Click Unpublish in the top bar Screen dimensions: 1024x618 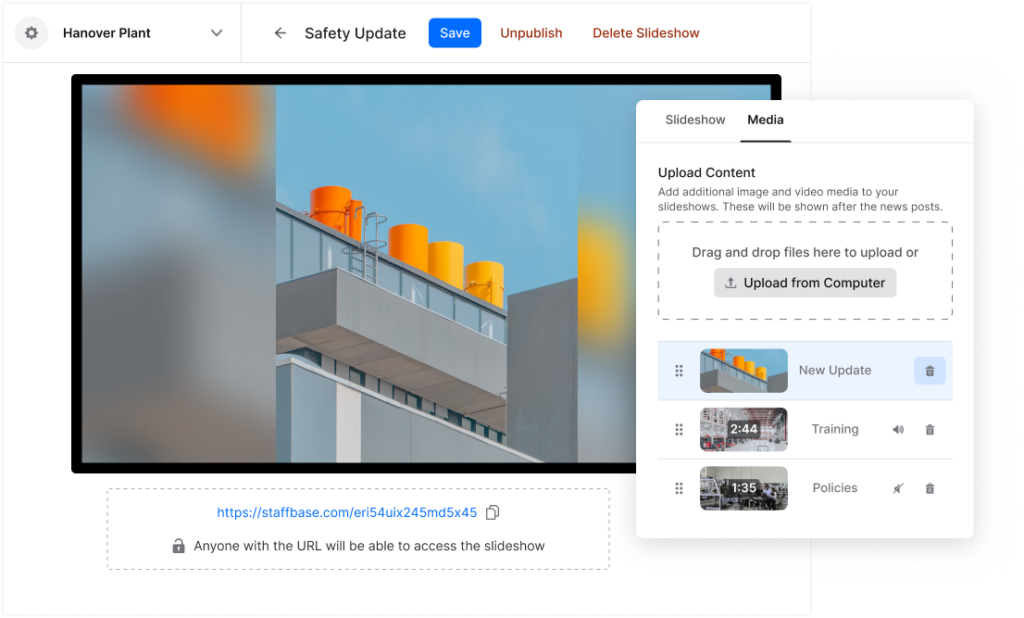click(x=531, y=33)
